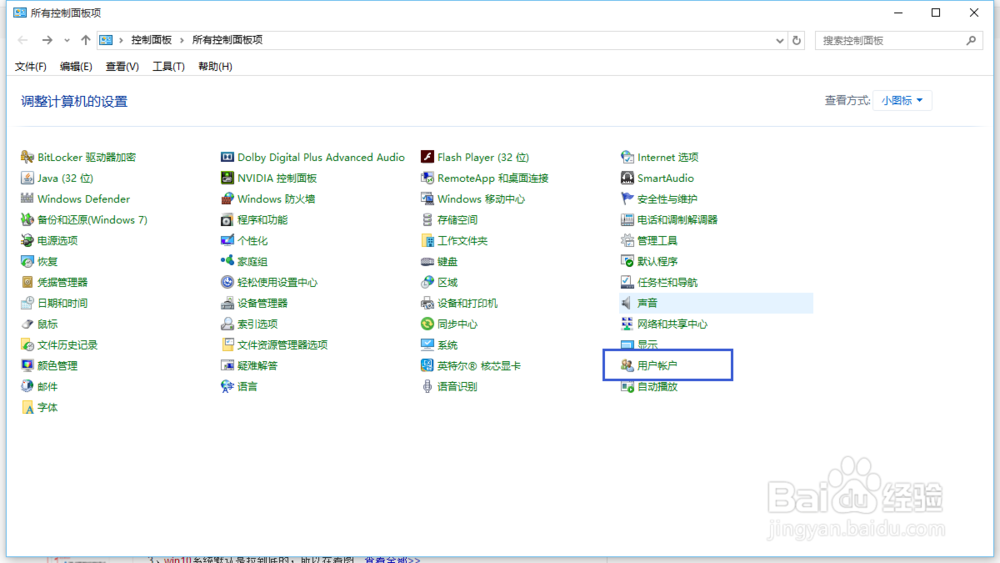This screenshot has height=563, width=1000.
Task: Click the 电话和调制解调器 link
Action: tap(677, 219)
